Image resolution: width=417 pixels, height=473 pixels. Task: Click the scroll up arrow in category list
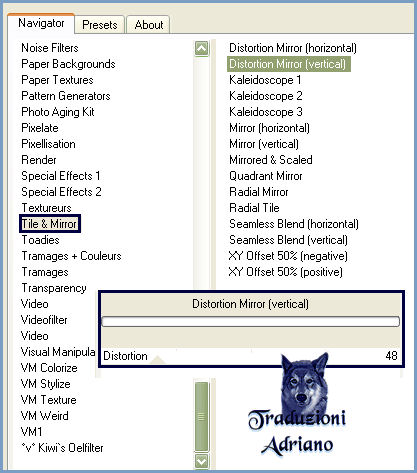click(201, 49)
